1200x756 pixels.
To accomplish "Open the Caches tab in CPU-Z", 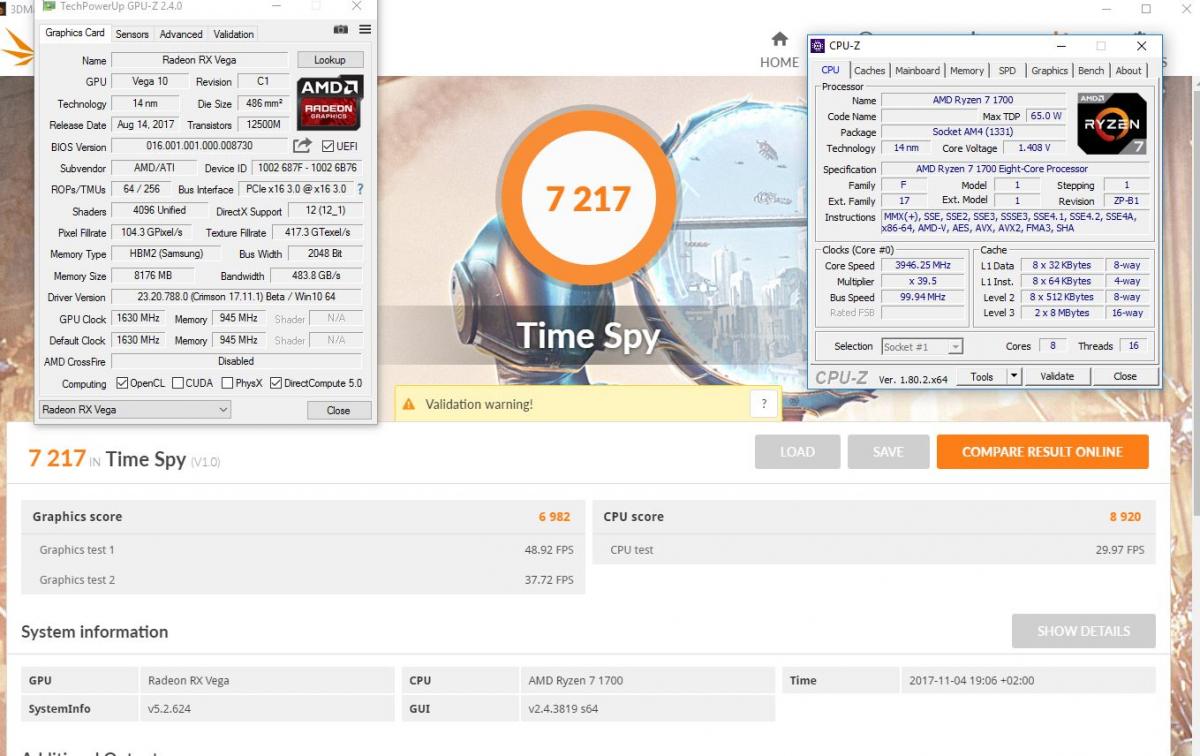I will tap(869, 70).
